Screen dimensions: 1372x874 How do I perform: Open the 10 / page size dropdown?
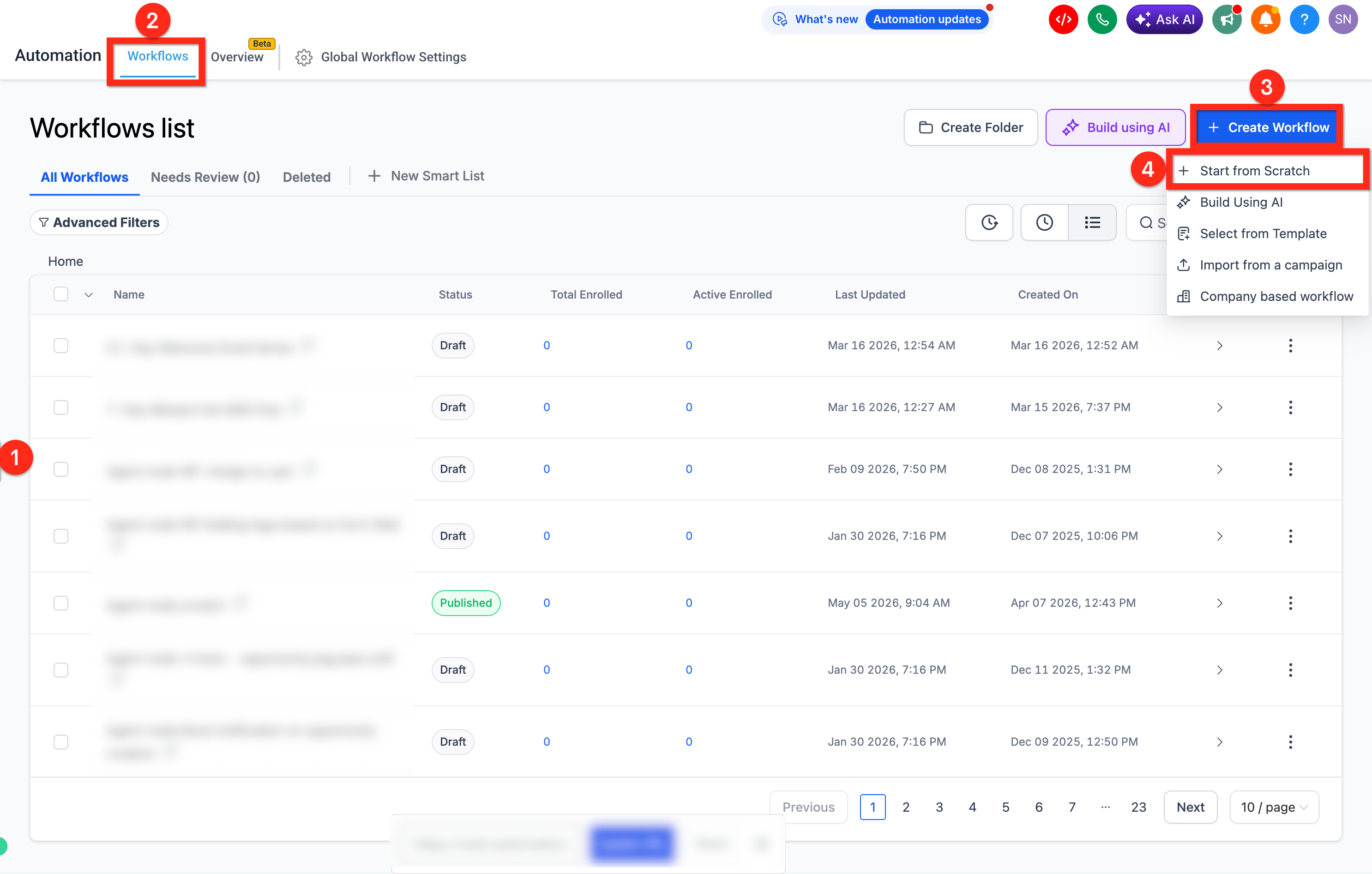(1274, 808)
